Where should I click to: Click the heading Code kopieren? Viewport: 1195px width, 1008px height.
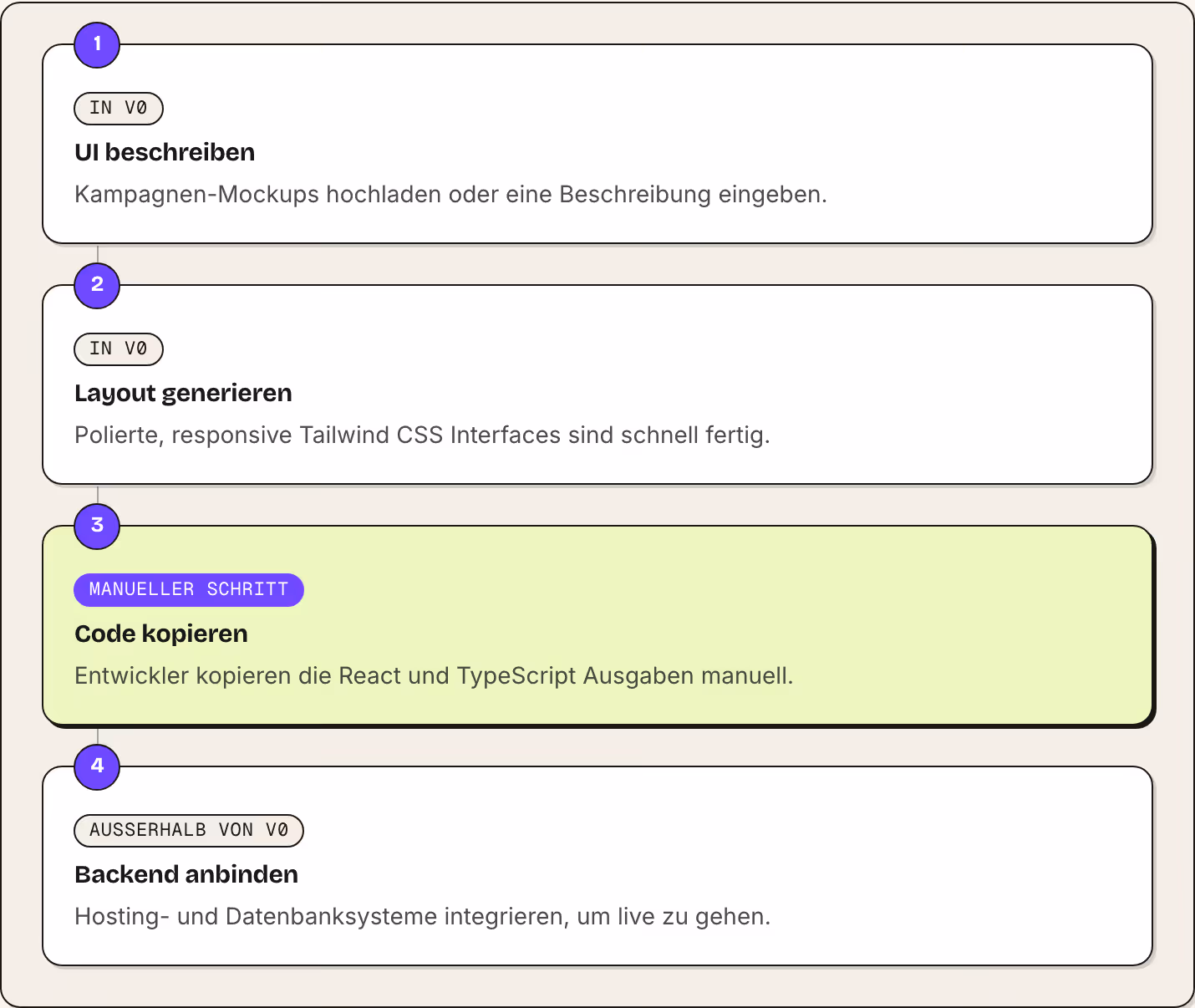click(x=161, y=634)
